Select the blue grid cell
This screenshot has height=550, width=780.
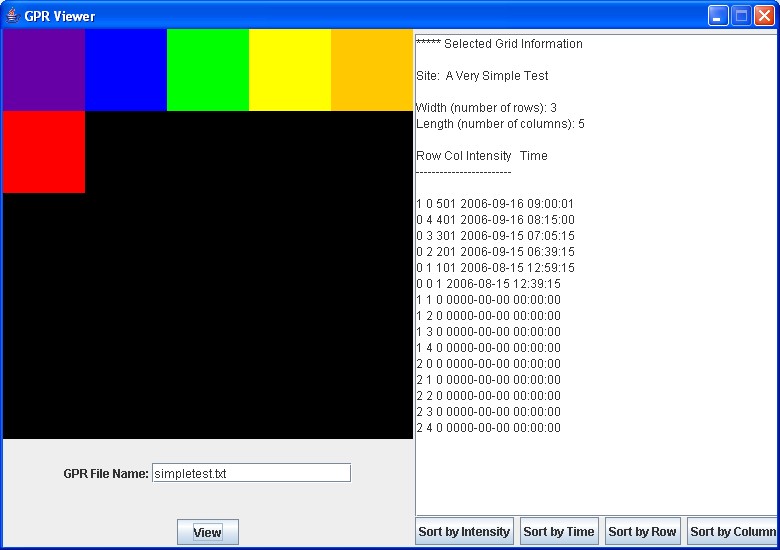[126, 70]
